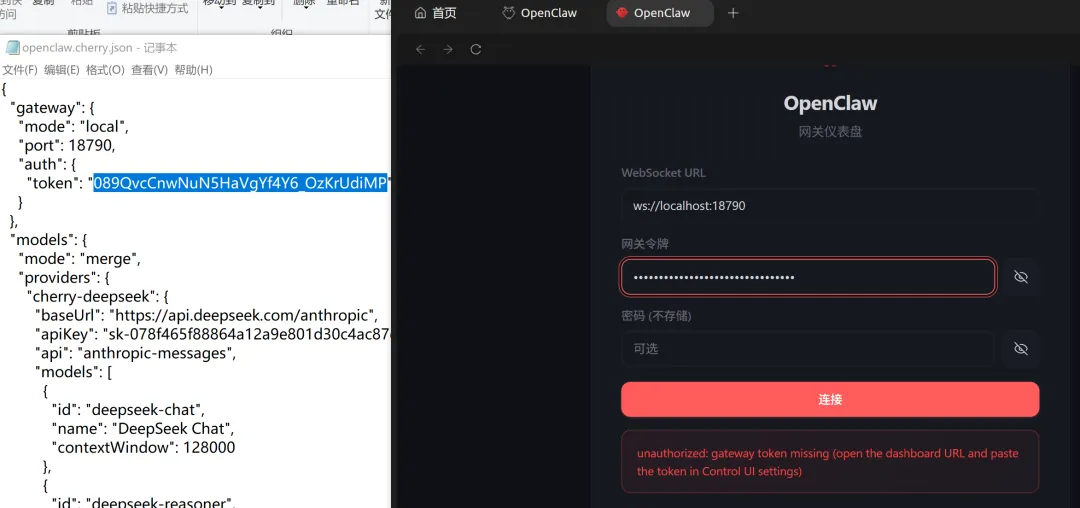This screenshot has width=1080, height=508.
Task: Click the Notepad icon in the title bar
Action: (x=12, y=47)
